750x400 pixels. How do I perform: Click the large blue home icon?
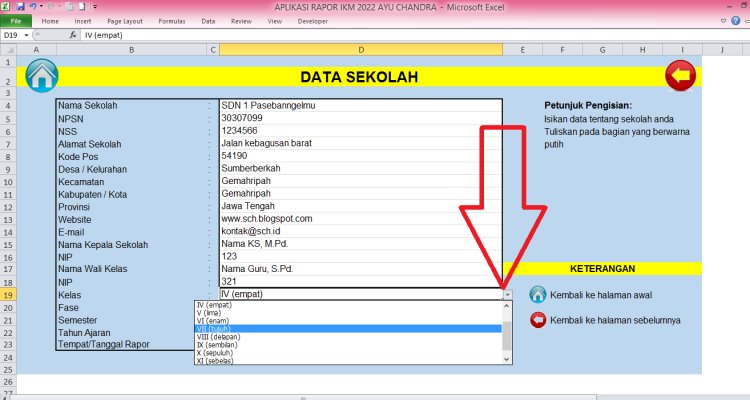point(43,75)
